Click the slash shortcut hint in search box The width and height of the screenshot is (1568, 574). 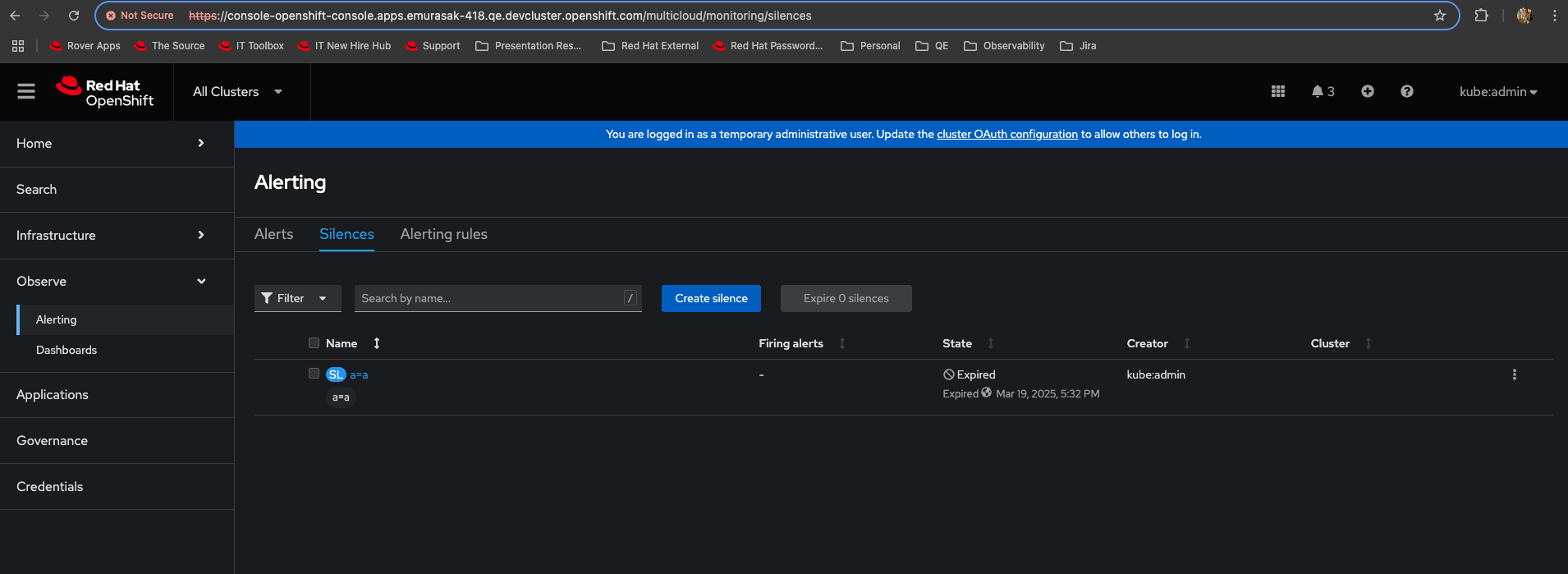point(630,298)
